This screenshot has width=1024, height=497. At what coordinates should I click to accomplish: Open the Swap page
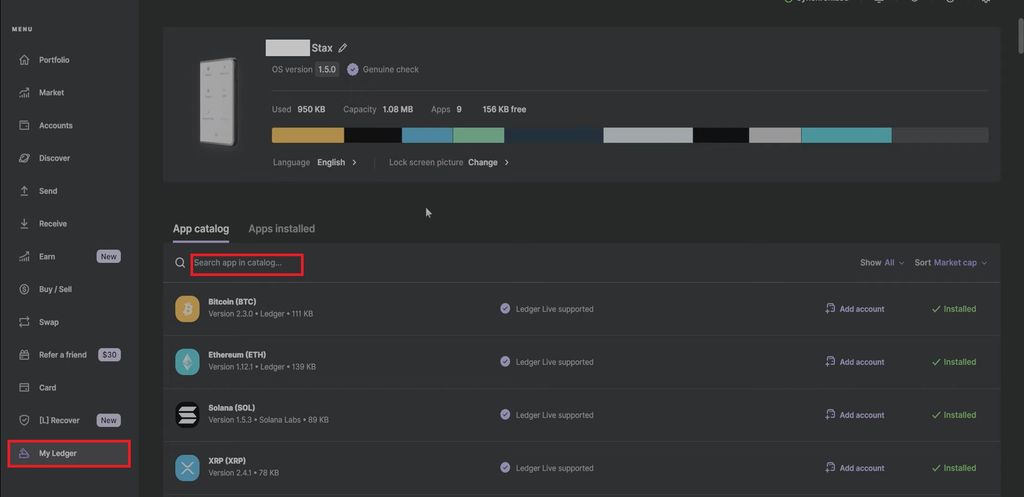[48, 322]
